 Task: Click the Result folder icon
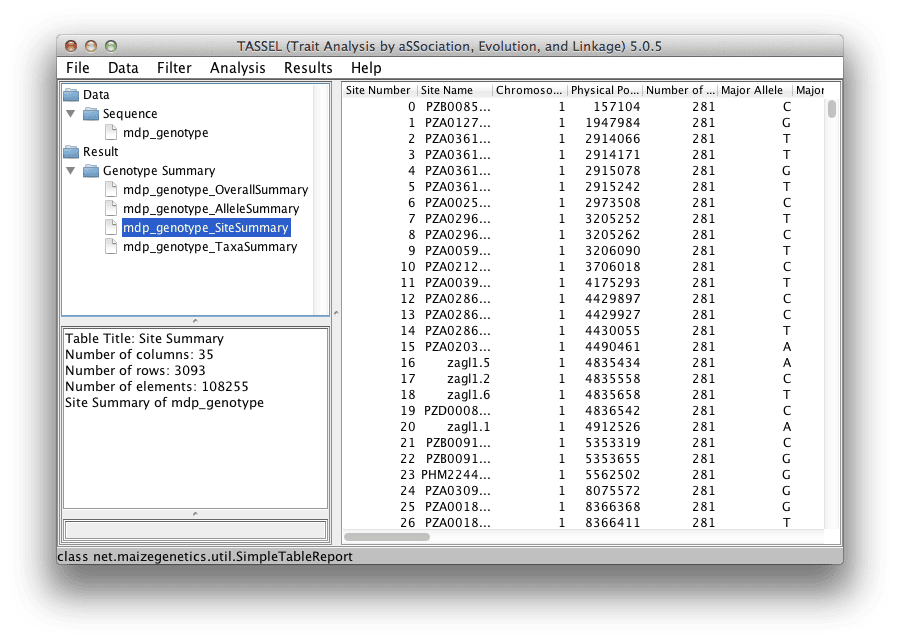71,152
